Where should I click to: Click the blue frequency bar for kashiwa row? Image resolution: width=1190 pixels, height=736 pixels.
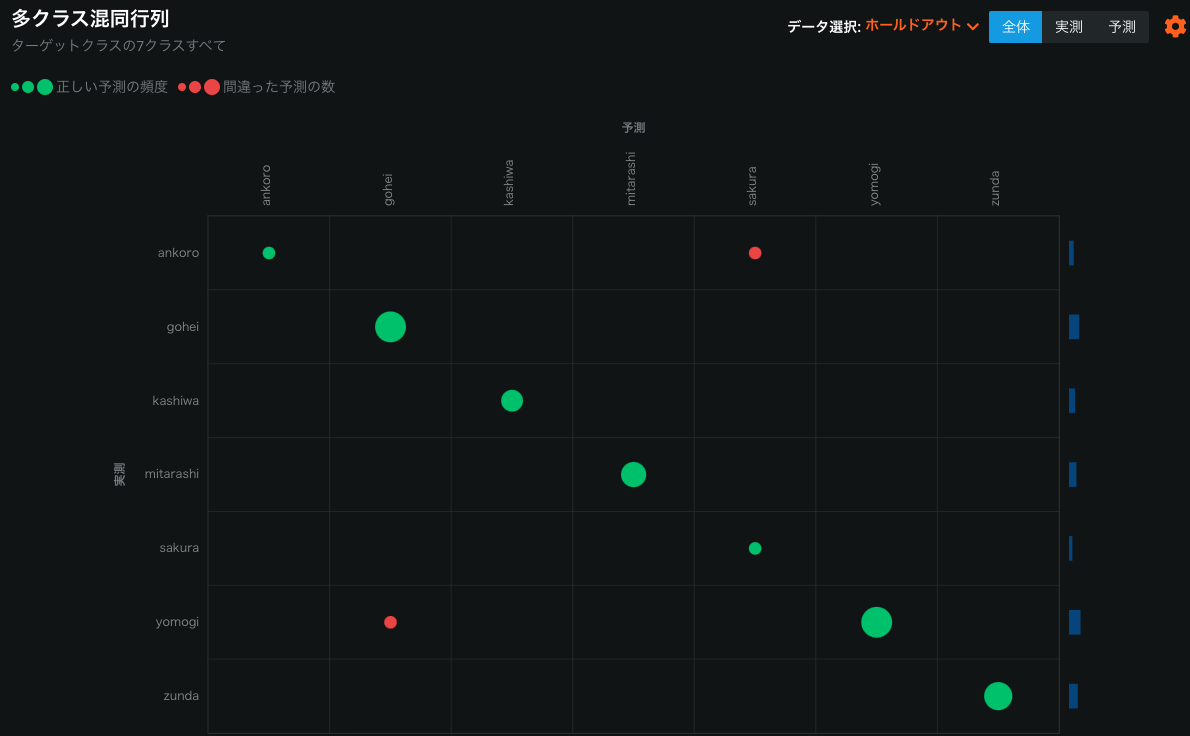(1072, 401)
